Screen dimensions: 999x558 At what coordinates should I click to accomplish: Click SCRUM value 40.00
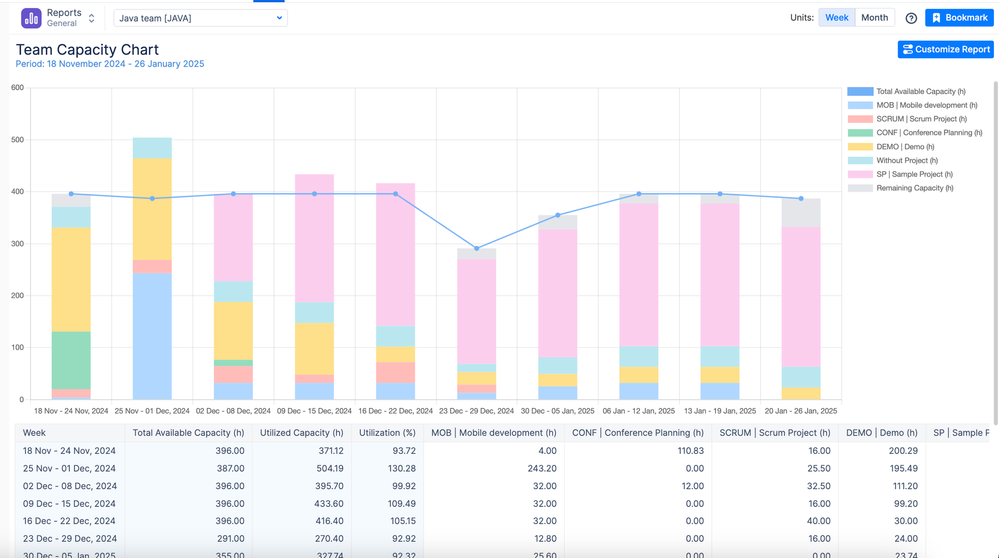pyautogui.click(x=819, y=521)
